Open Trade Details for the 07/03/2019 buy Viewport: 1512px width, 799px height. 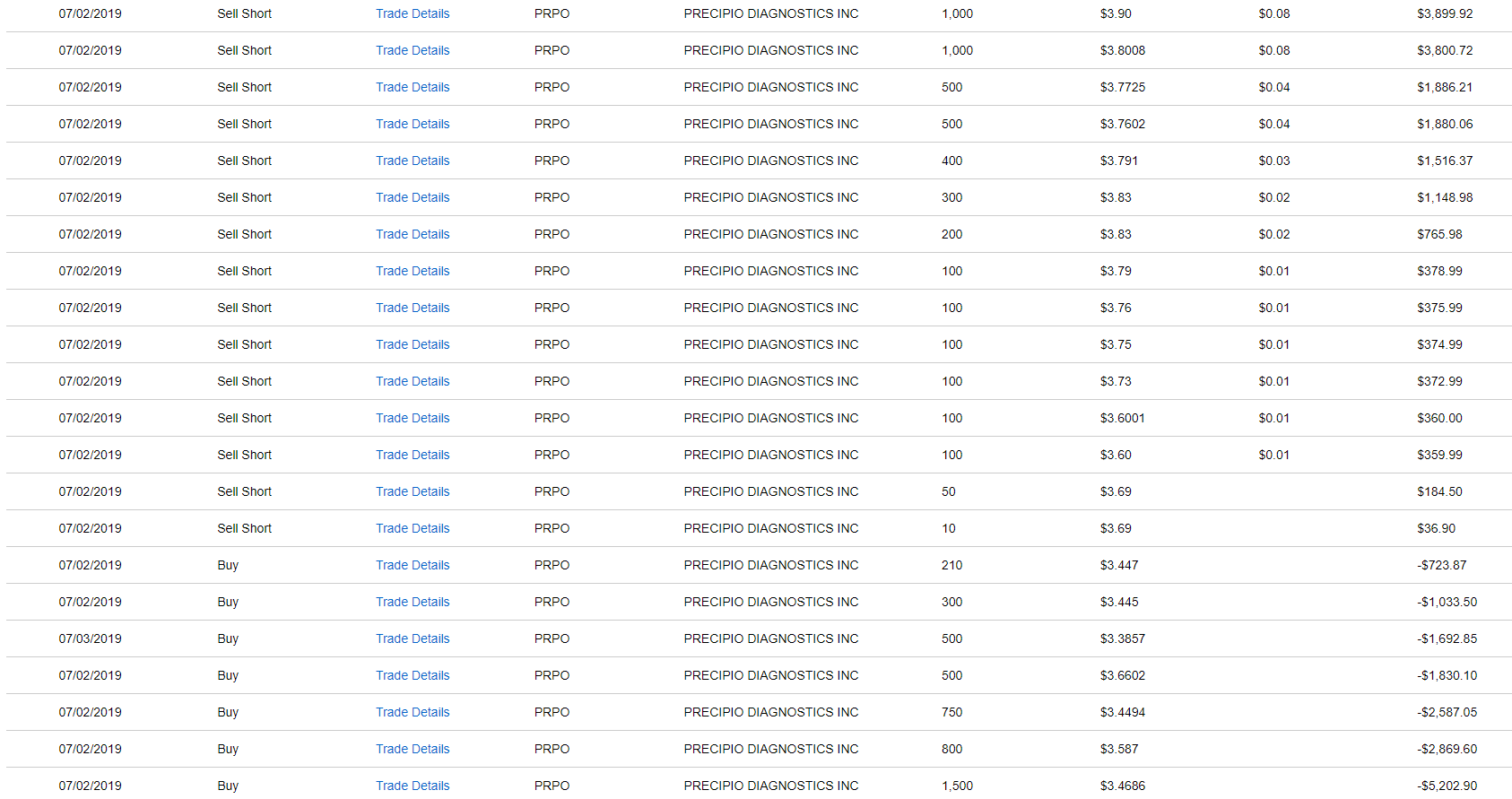coord(413,638)
